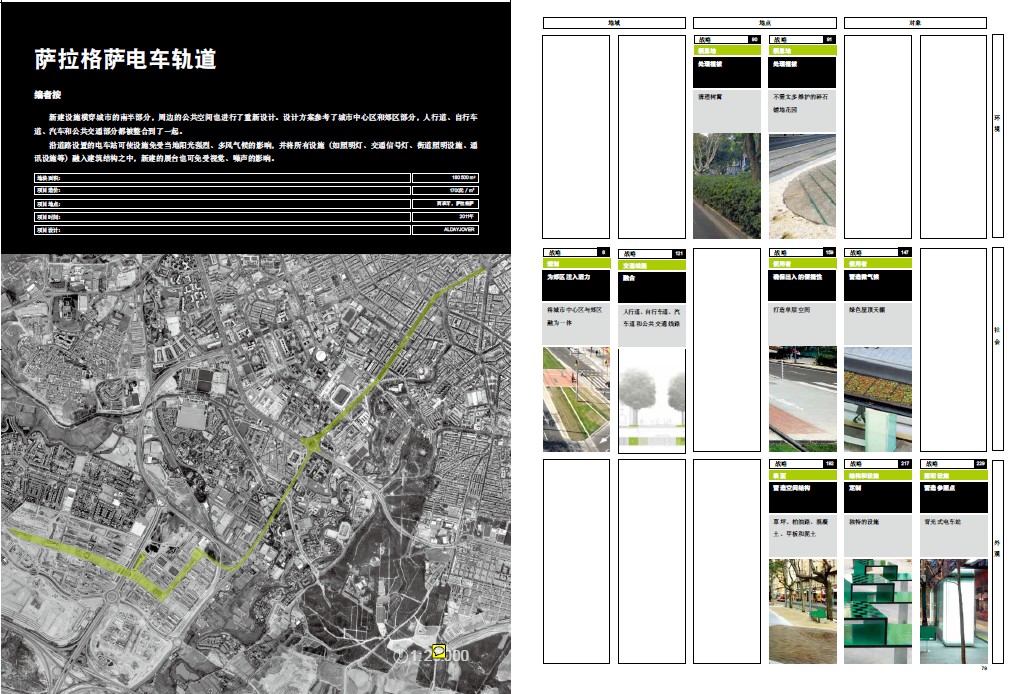Select the 对象 column header

click(915, 21)
